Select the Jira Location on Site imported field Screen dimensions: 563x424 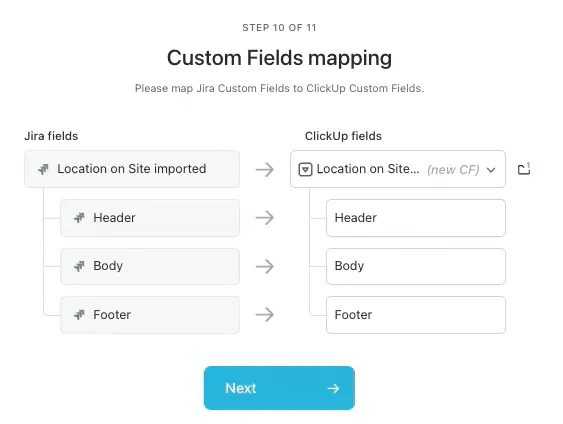click(x=132, y=169)
